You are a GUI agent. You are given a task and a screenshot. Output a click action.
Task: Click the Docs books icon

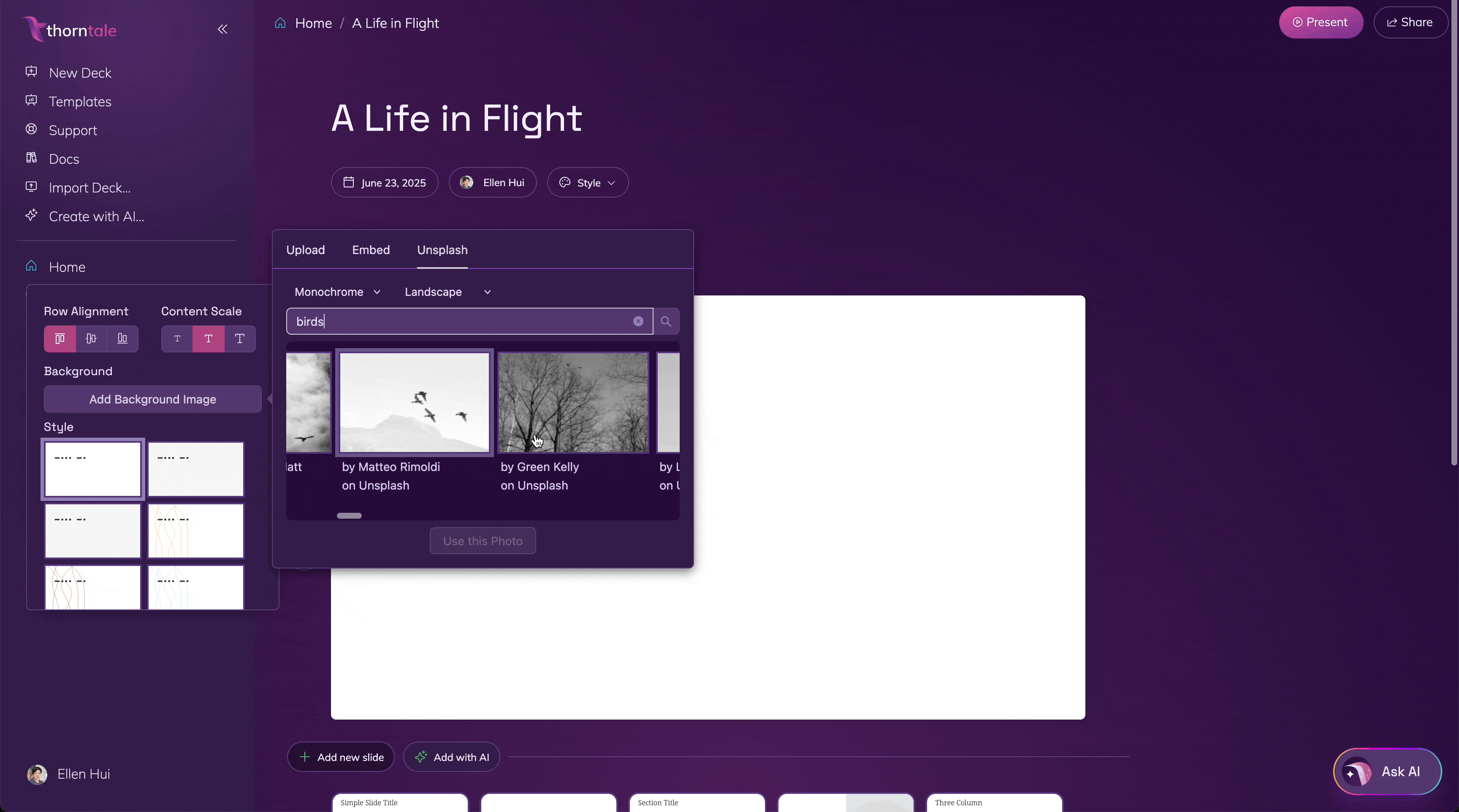tap(32, 158)
